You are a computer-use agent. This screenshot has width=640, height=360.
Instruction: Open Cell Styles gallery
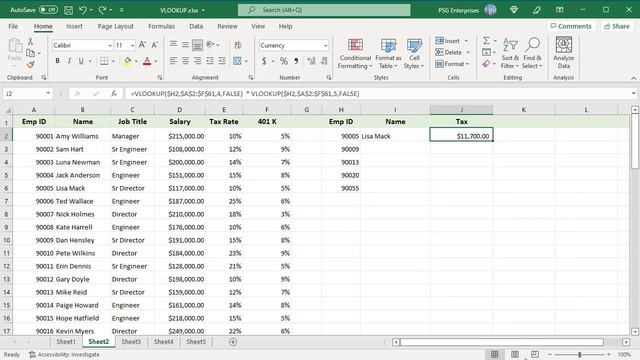tap(414, 53)
